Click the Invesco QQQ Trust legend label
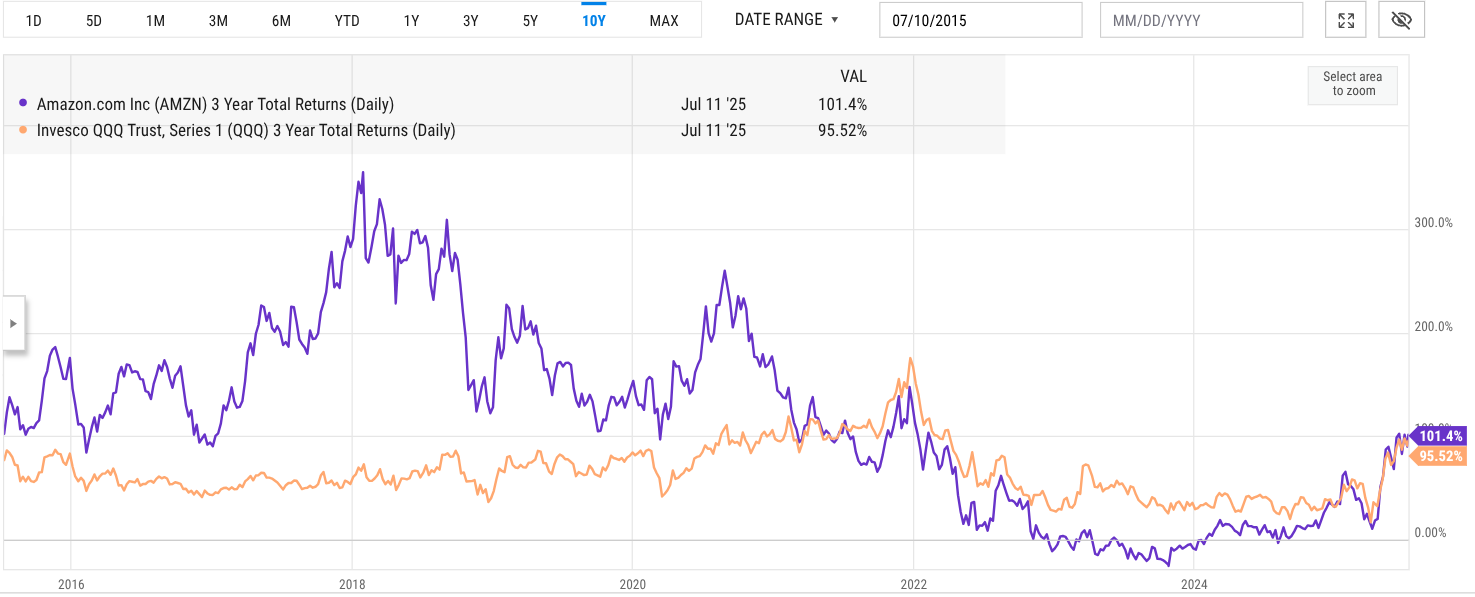 click(x=246, y=130)
